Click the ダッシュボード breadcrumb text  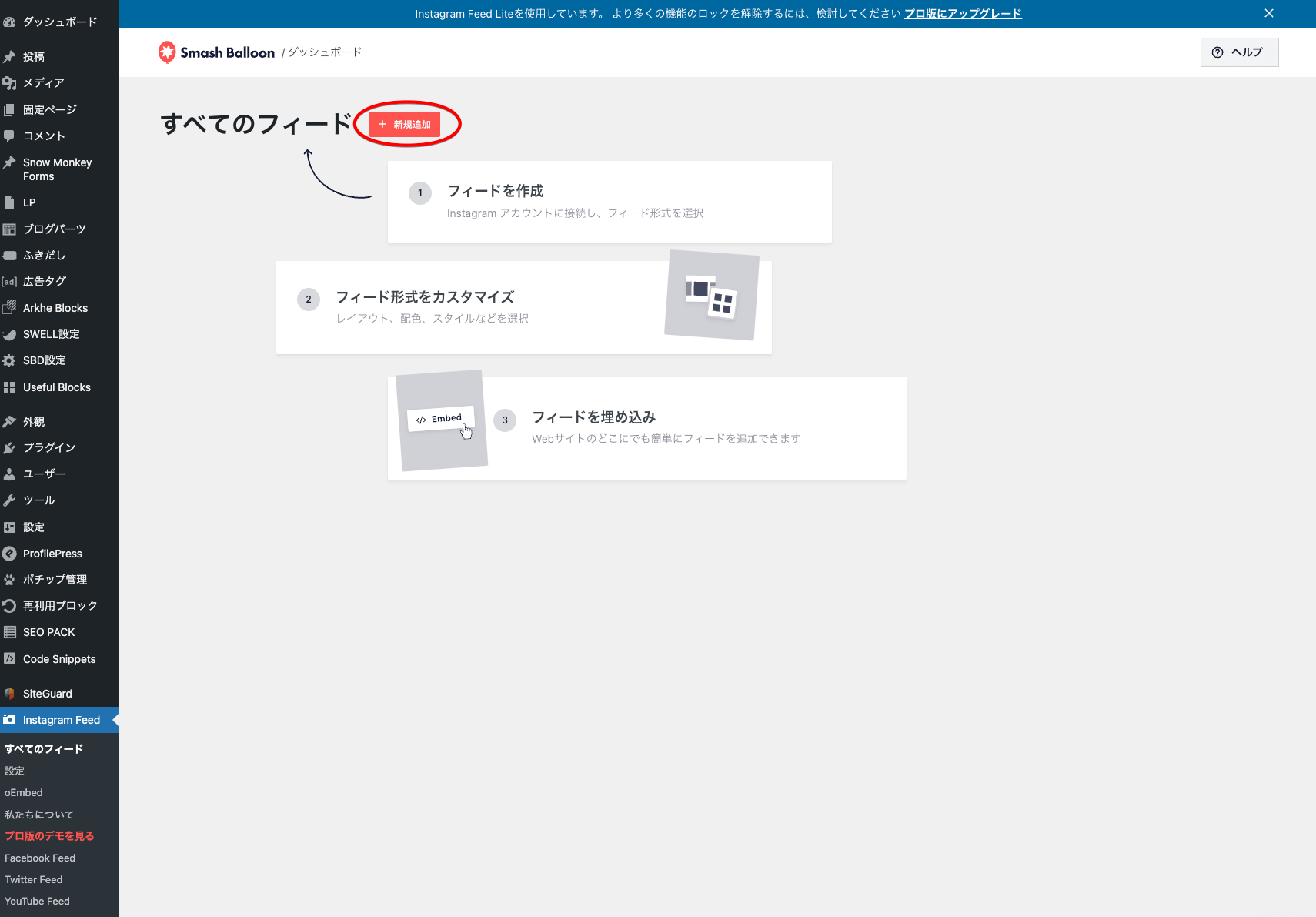[325, 52]
